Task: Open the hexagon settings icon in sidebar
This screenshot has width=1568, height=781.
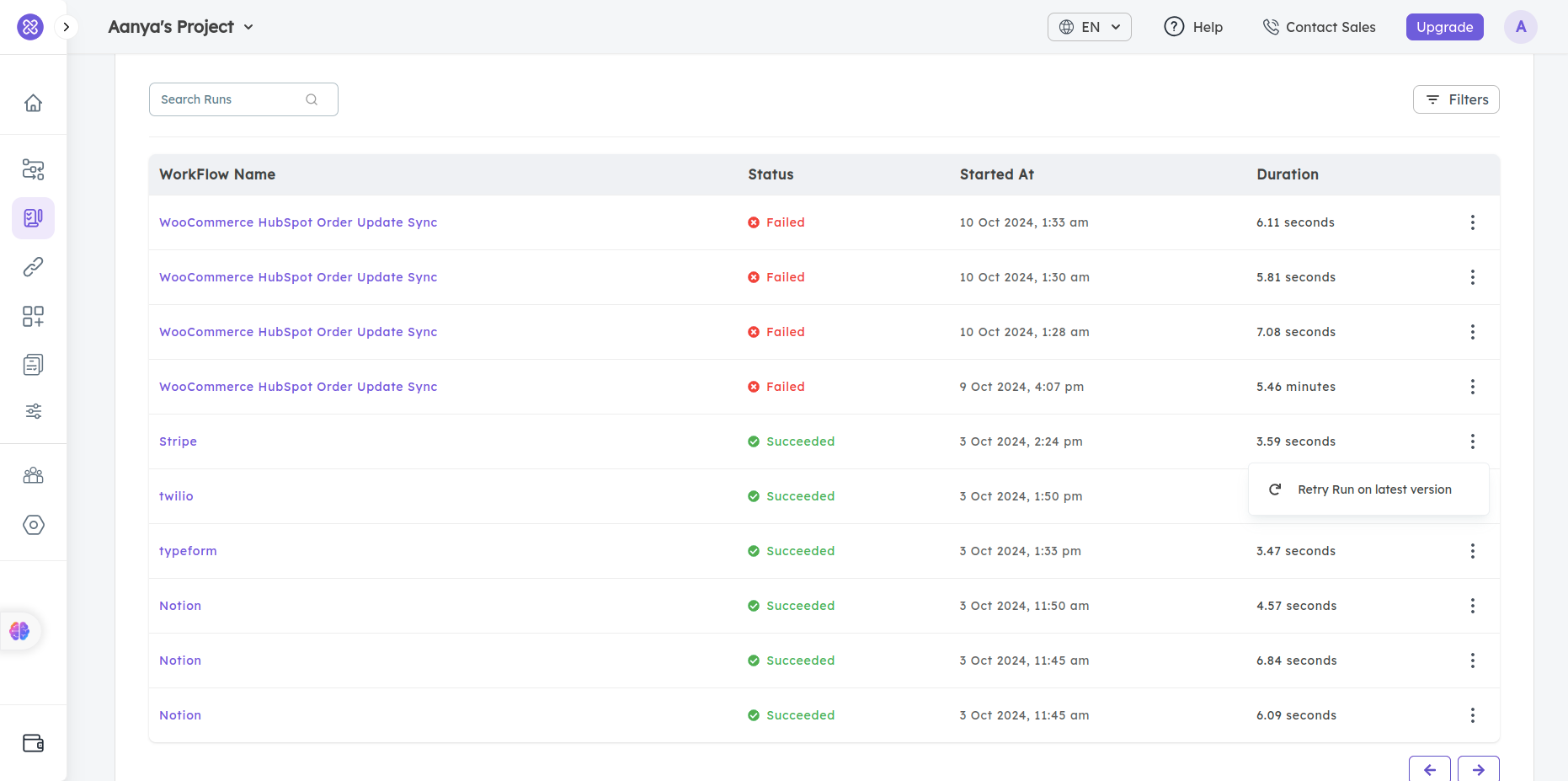Action: point(33,525)
